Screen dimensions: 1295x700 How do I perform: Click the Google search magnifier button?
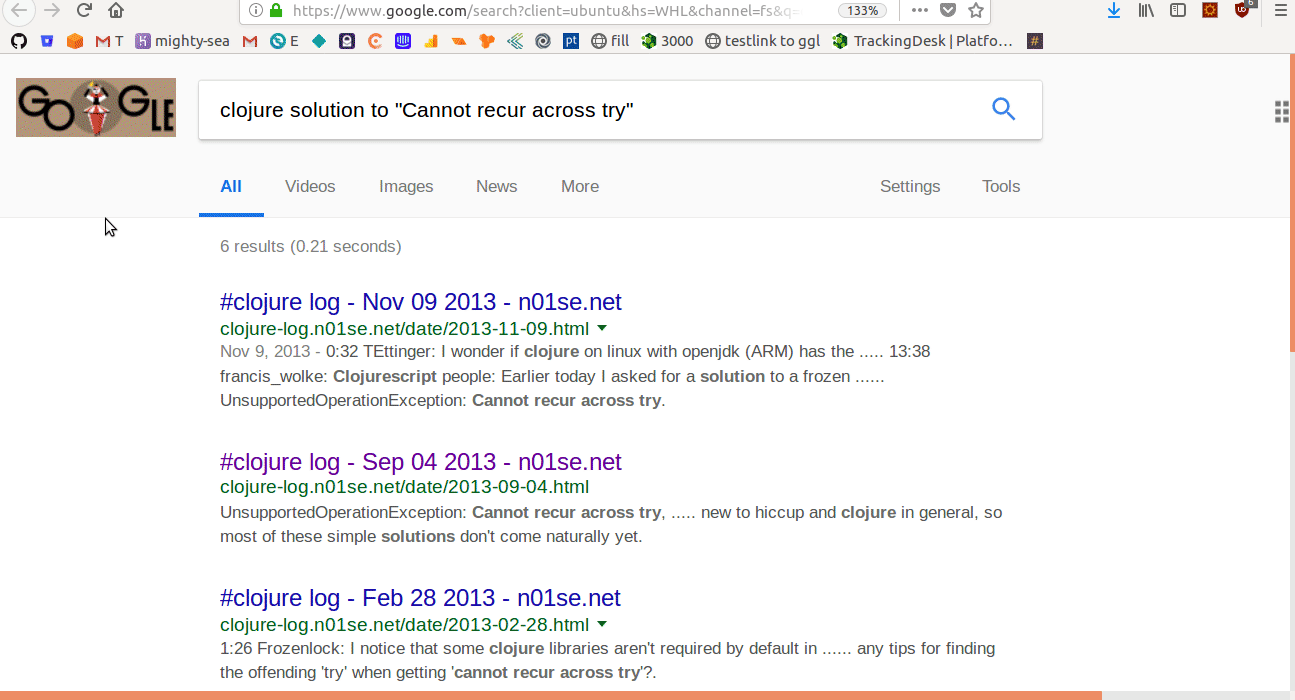1004,109
